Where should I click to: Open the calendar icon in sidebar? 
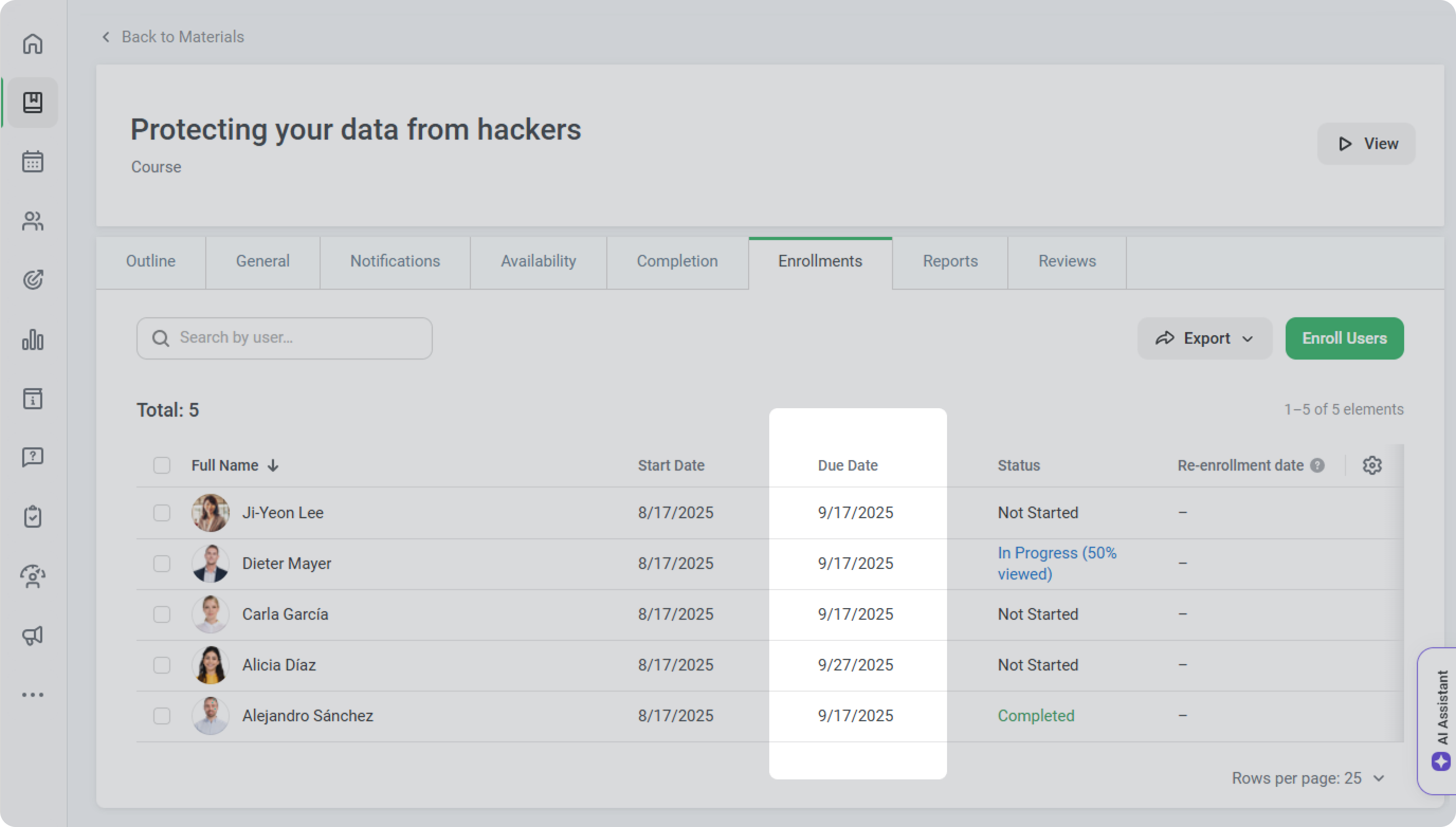[32, 162]
